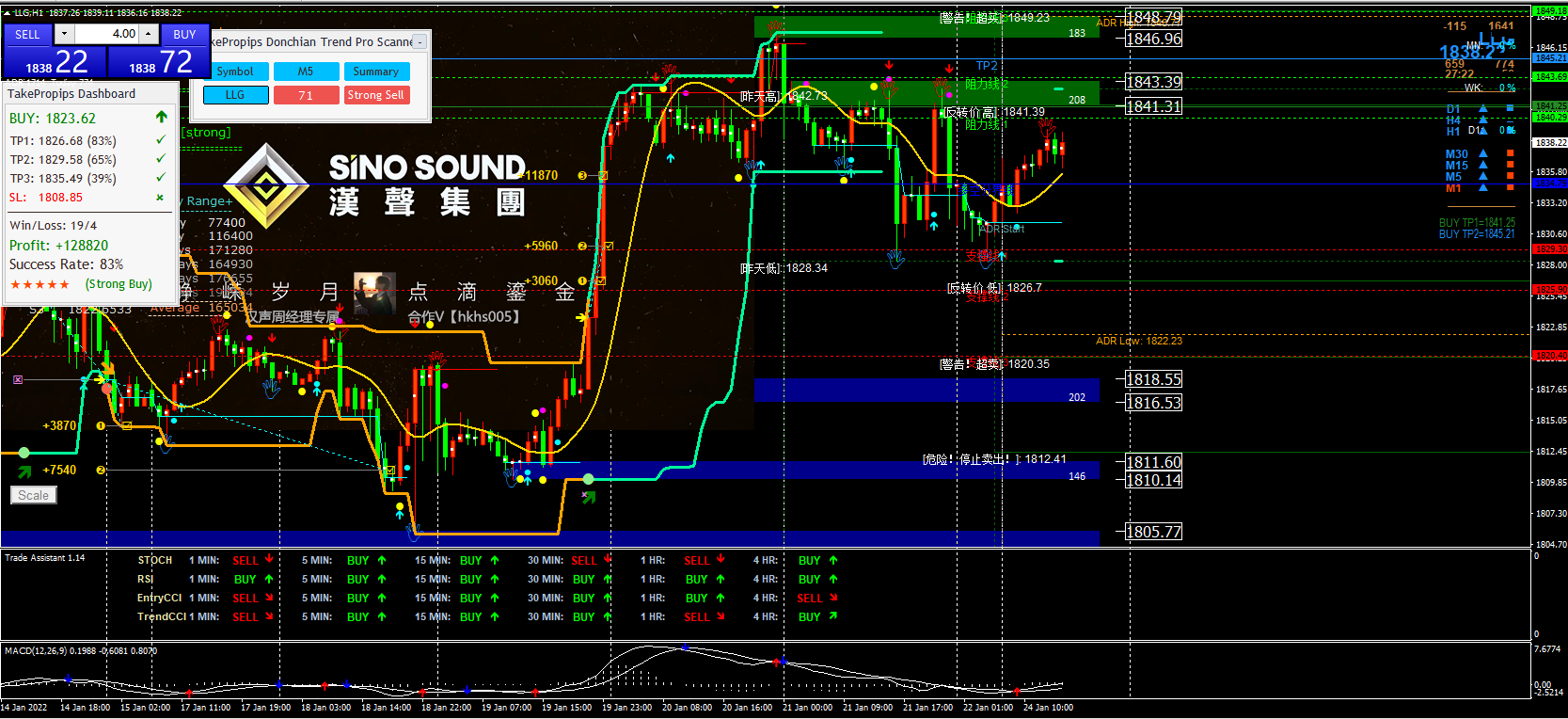The height and width of the screenshot is (719, 1568).
Task: Click the cross mark next to SL: 1808.85
Action: tap(160, 198)
